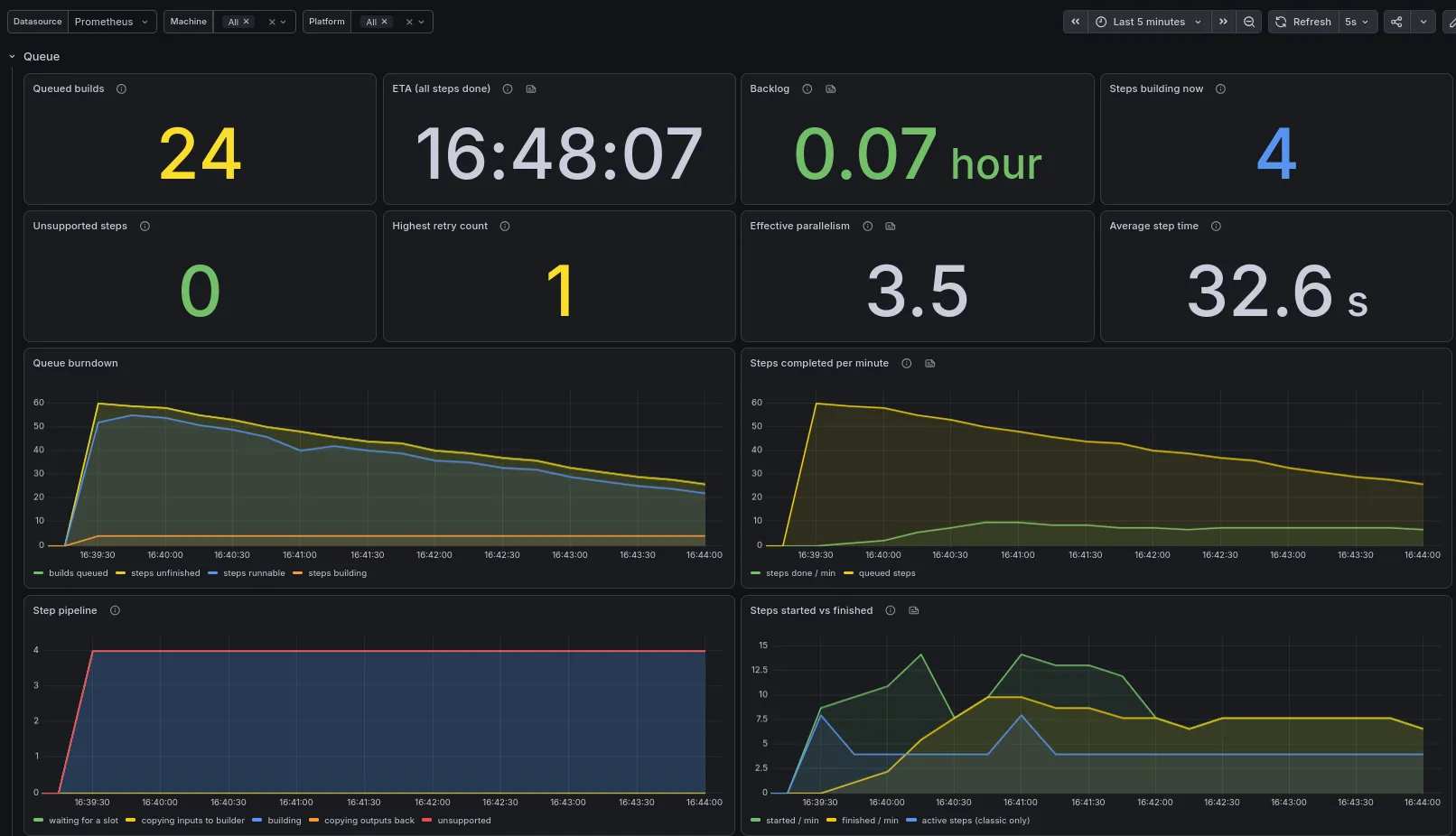Expand the Machine variable dropdown

pyautogui.click(x=283, y=22)
